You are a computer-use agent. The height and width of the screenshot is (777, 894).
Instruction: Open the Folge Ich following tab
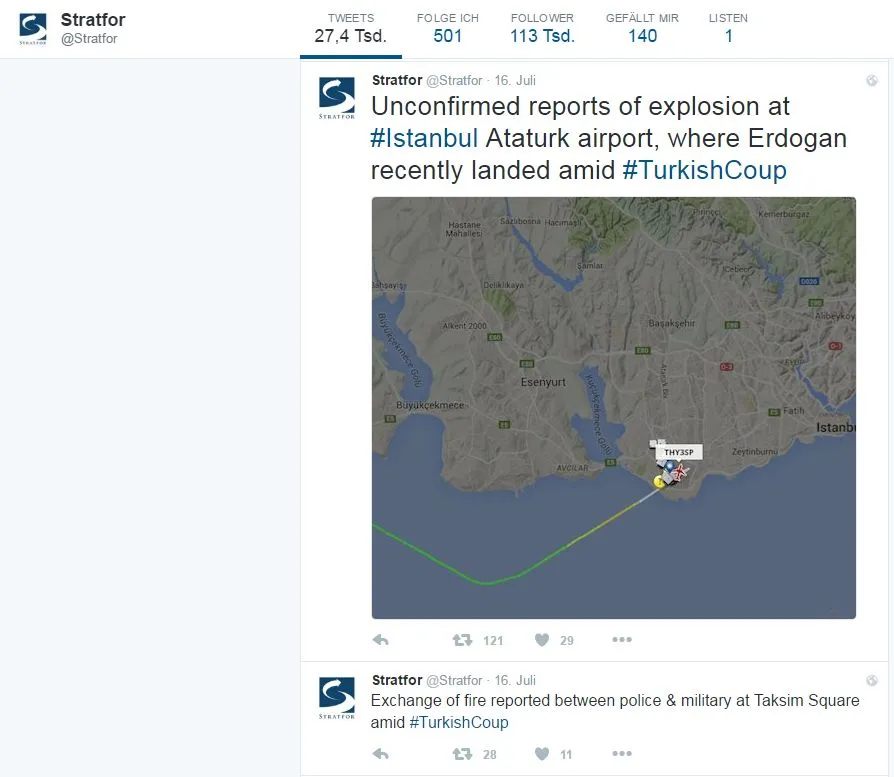448,29
